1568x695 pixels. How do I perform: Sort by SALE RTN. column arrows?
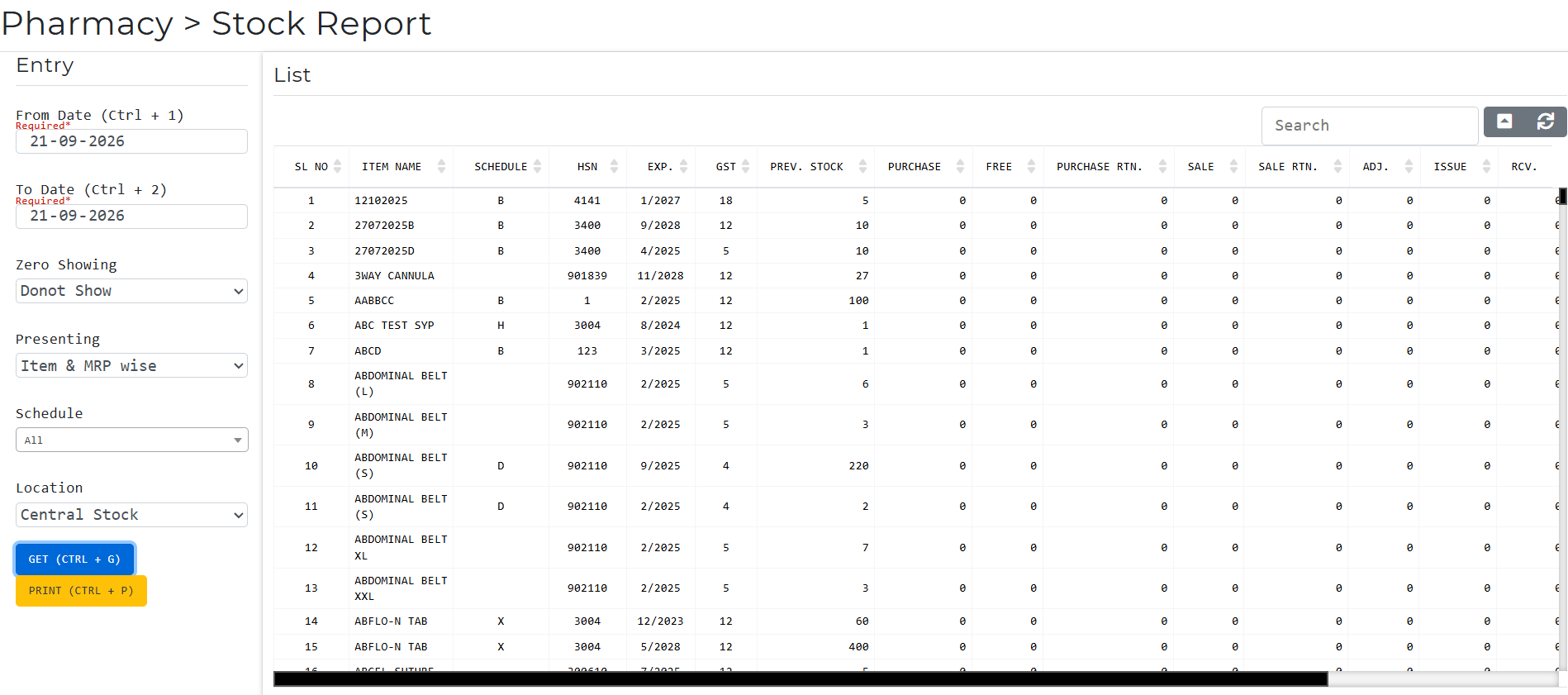point(1337,166)
